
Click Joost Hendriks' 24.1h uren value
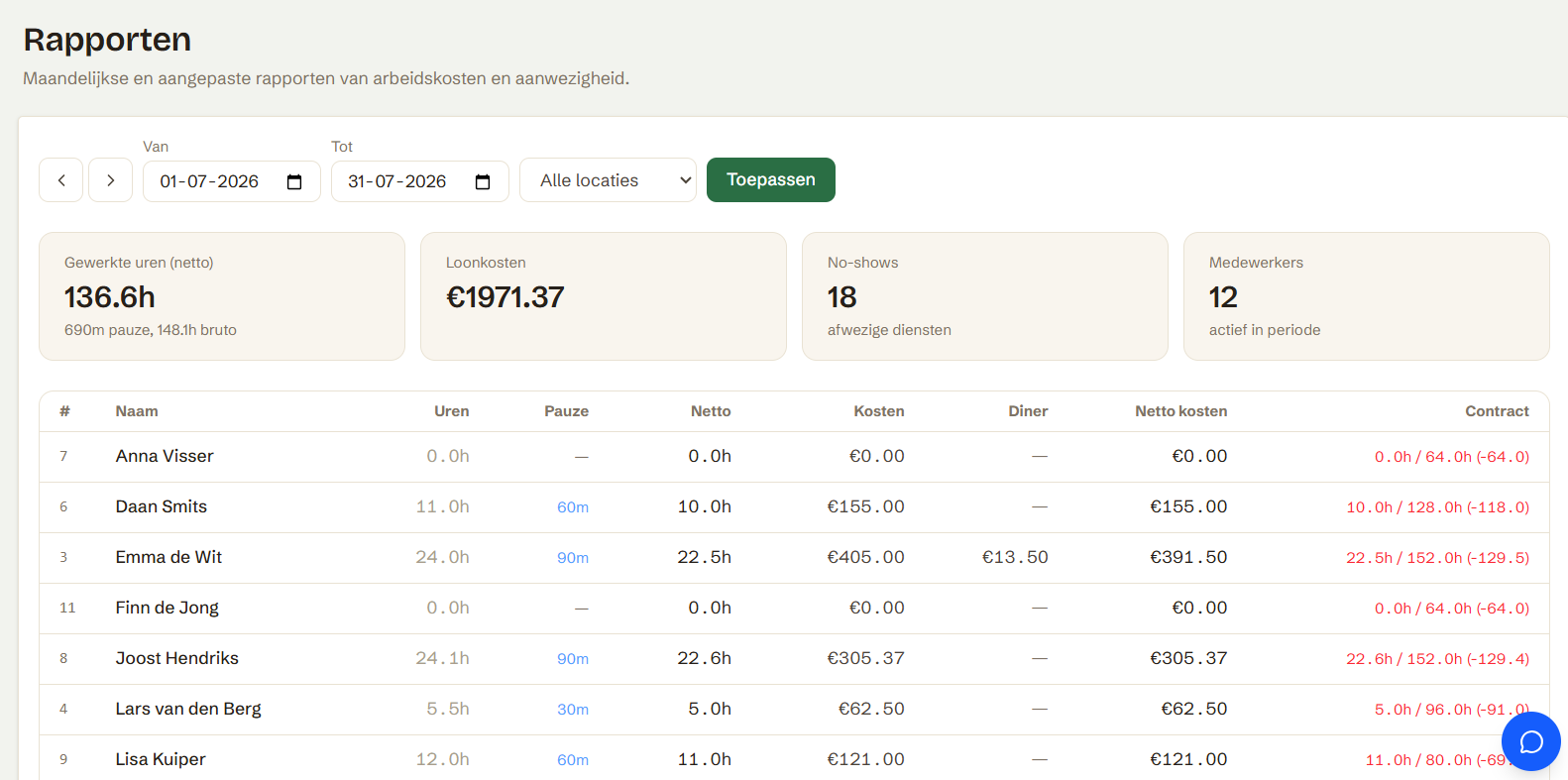coord(442,658)
